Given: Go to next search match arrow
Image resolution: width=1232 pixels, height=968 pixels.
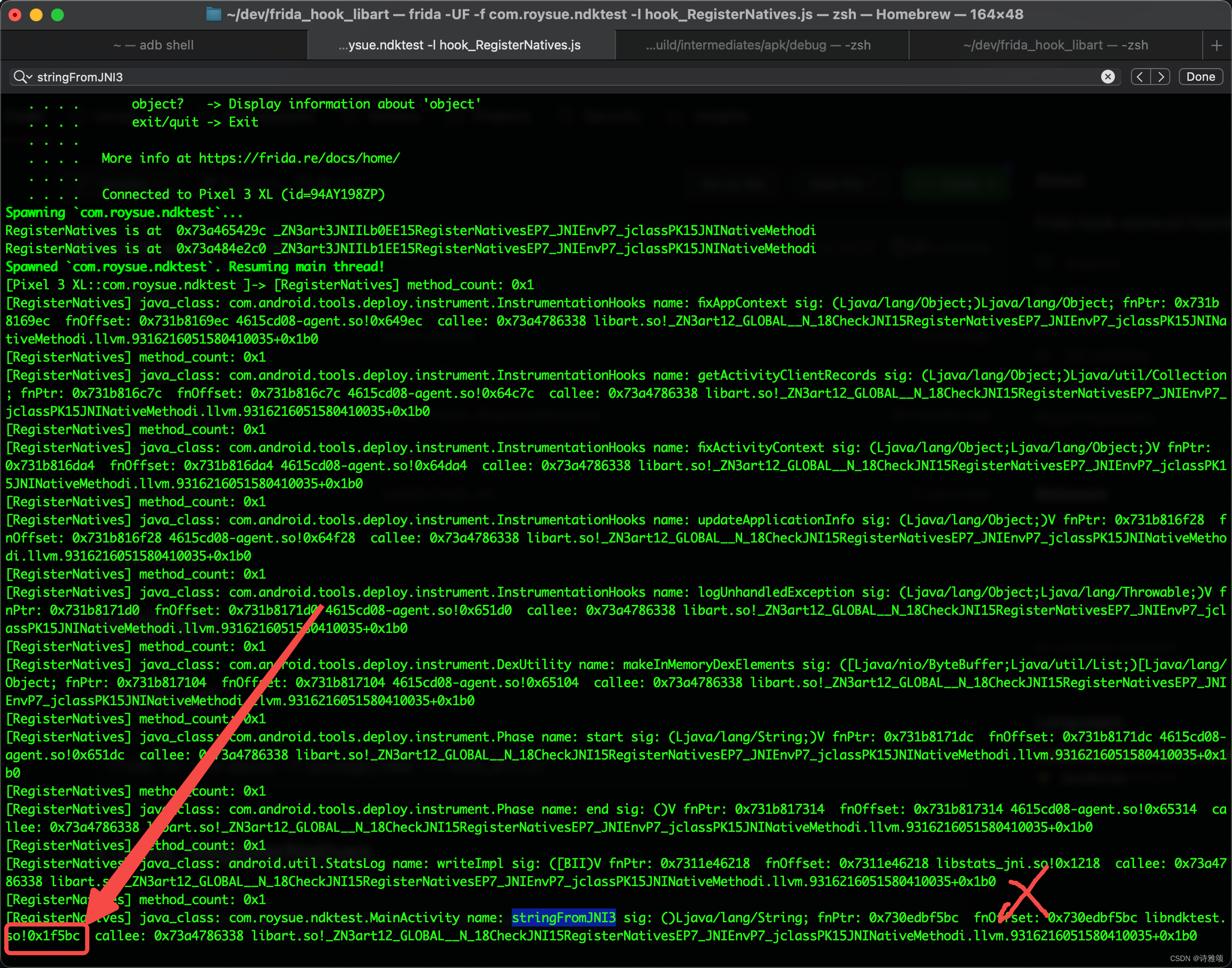Looking at the screenshot, I should [1161, 77].
